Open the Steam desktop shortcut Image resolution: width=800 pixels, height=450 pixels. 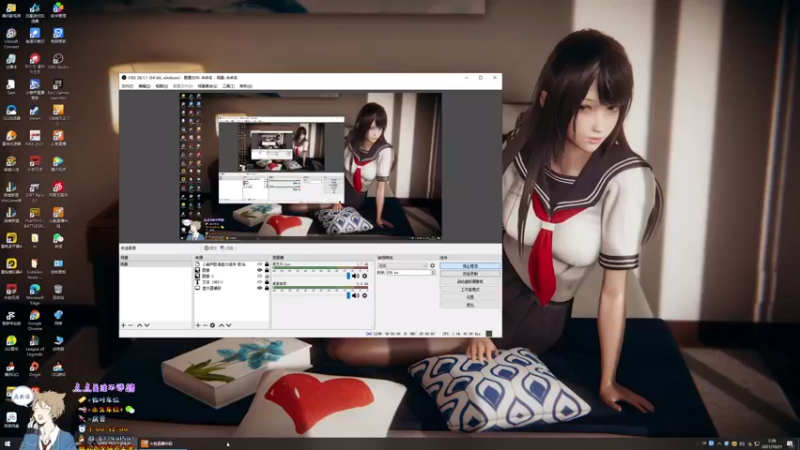click(35, 113)
